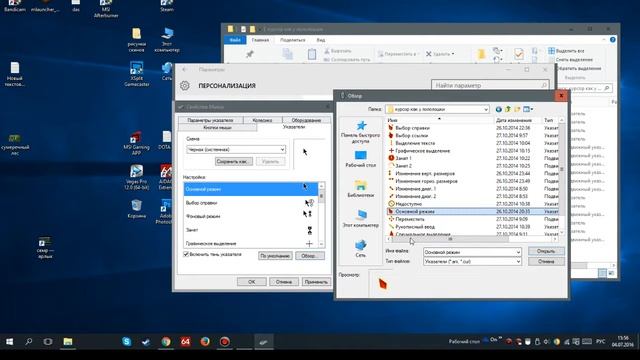Select file Изменение гориз. размеров

[426, 181]
